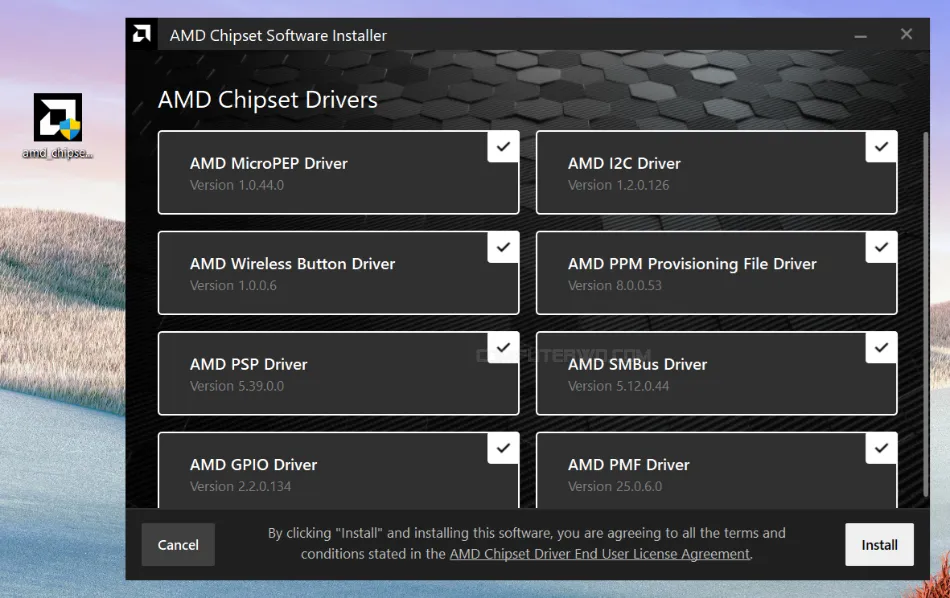Click Version 1.0.0.6 text

point(233,286)
